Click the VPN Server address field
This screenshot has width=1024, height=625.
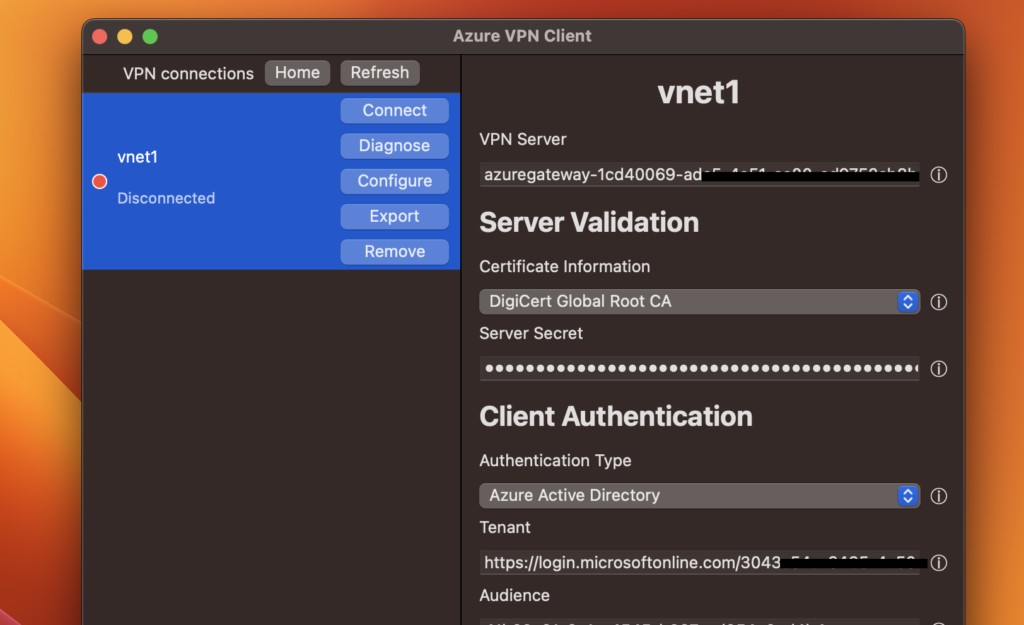click(699, 174)
